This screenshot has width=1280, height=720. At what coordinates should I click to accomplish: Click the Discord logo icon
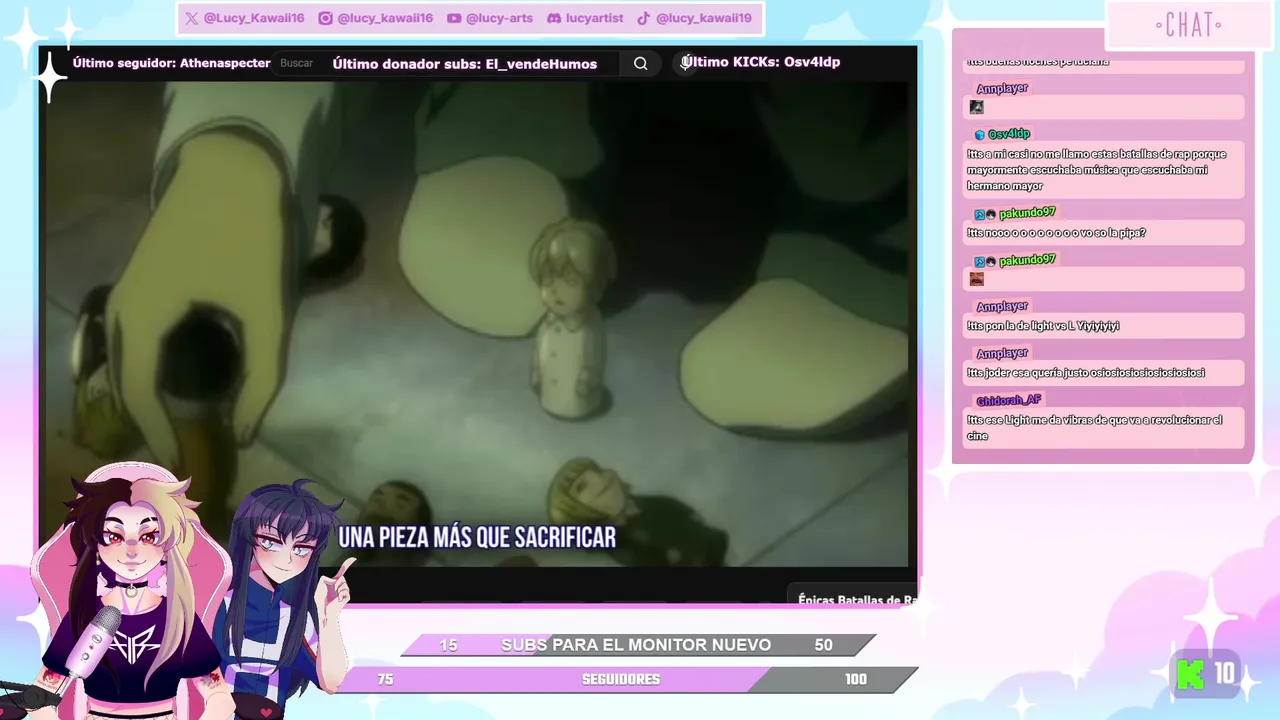point(554,18)
